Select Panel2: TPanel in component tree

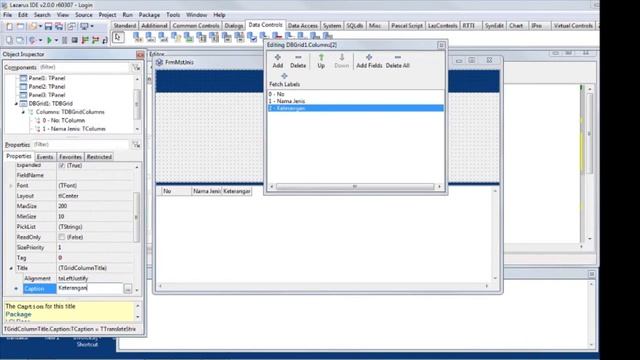[x=47, y=87]
